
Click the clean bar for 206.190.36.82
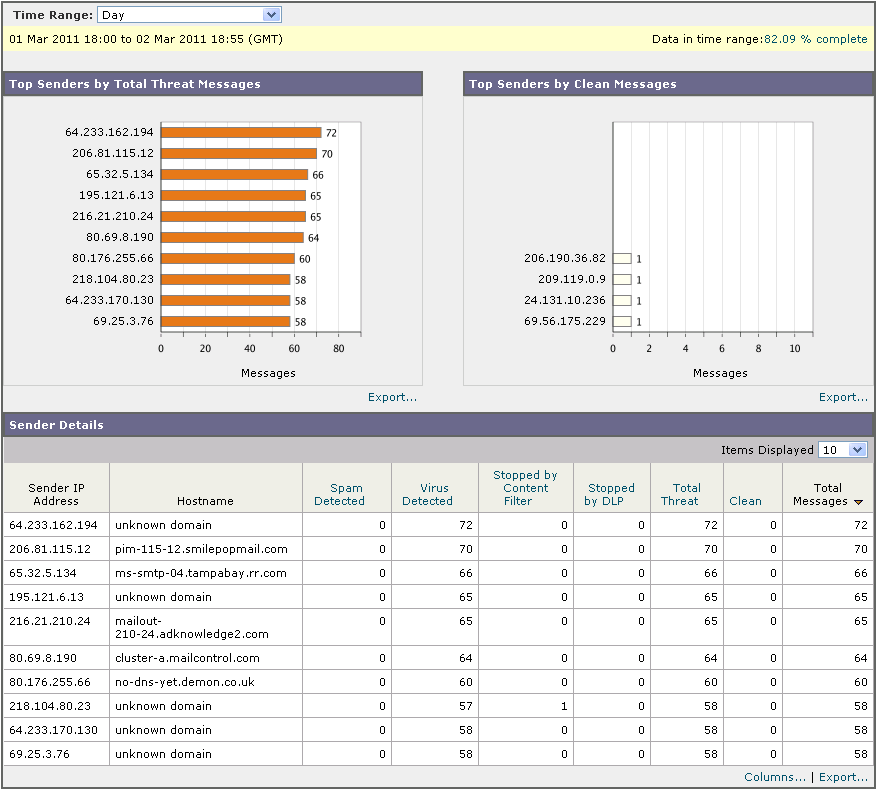tap(622, 259)
